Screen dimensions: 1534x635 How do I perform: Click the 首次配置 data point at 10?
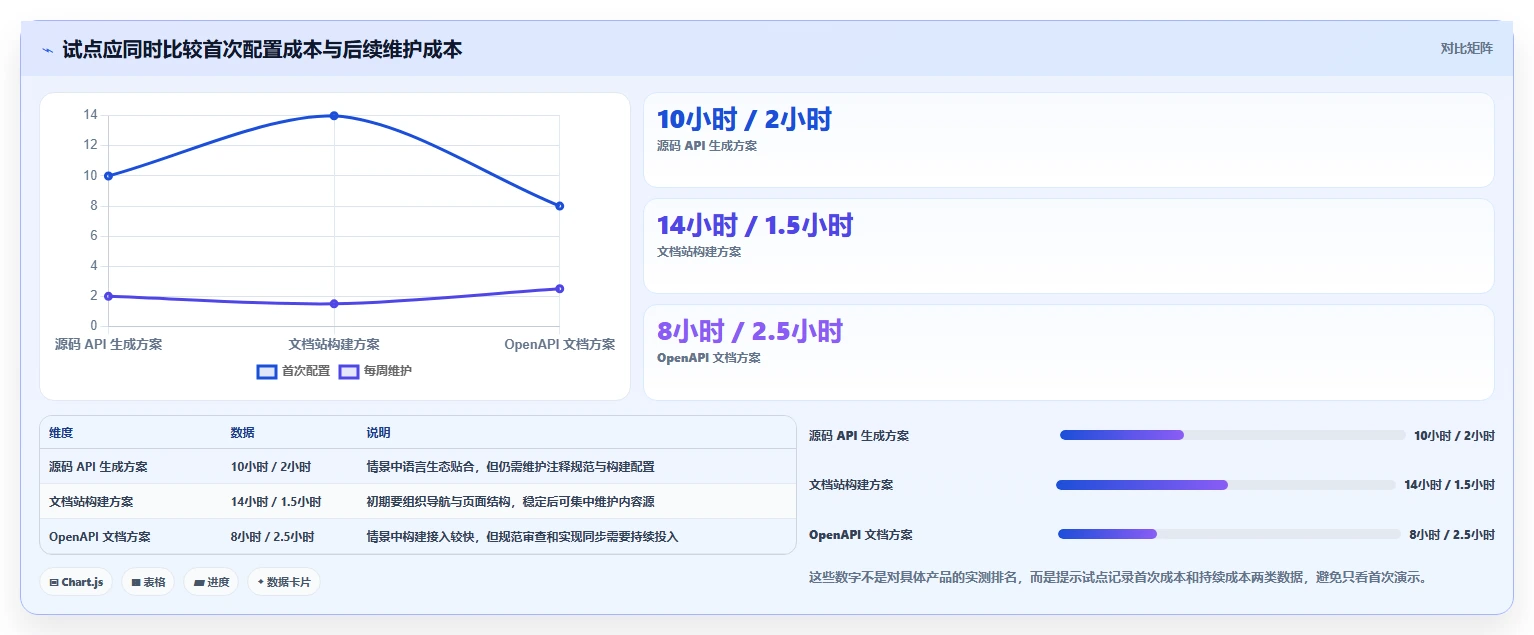coord(108,176)
